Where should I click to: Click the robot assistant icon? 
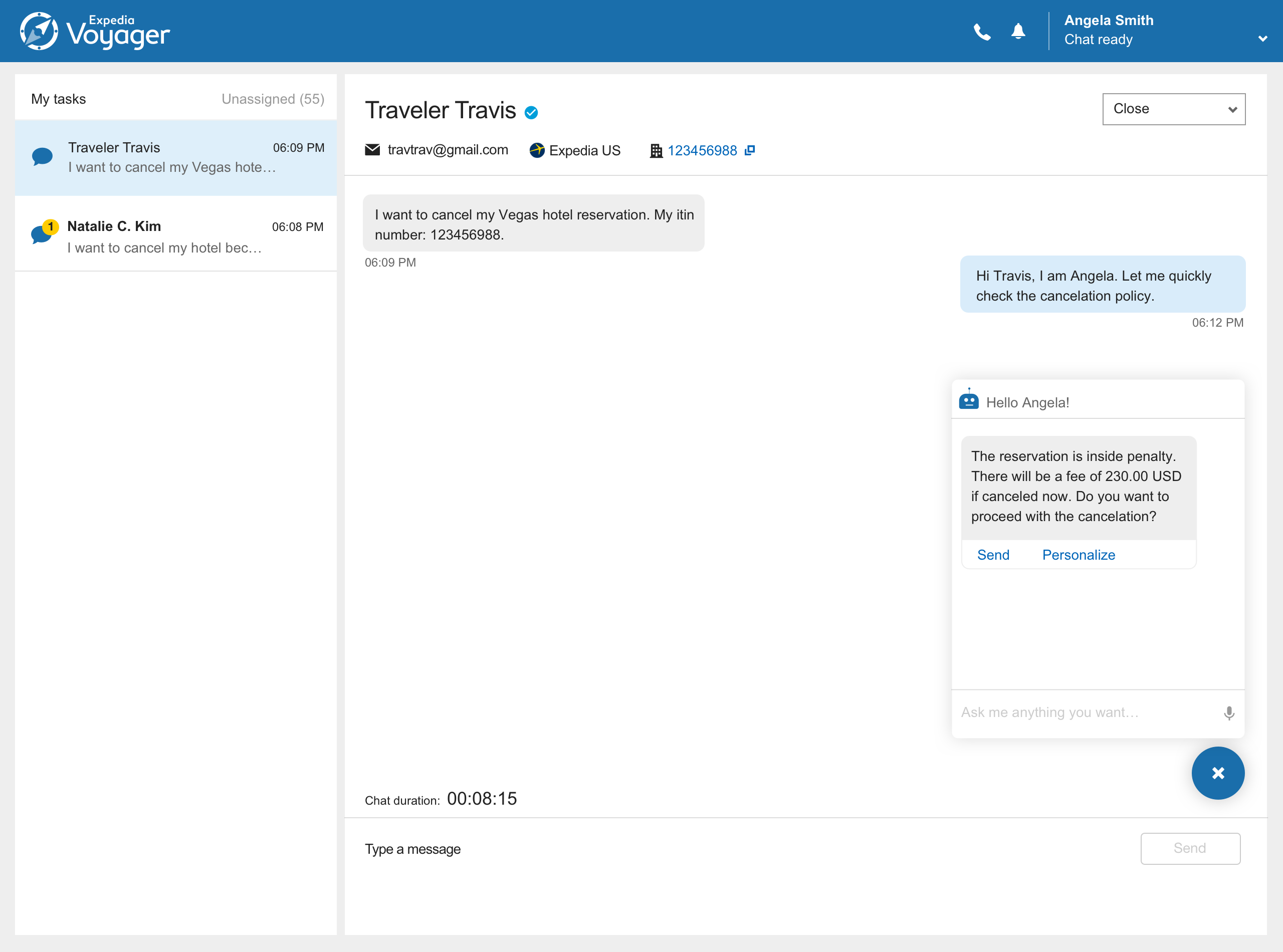click(x=968, y=399)
